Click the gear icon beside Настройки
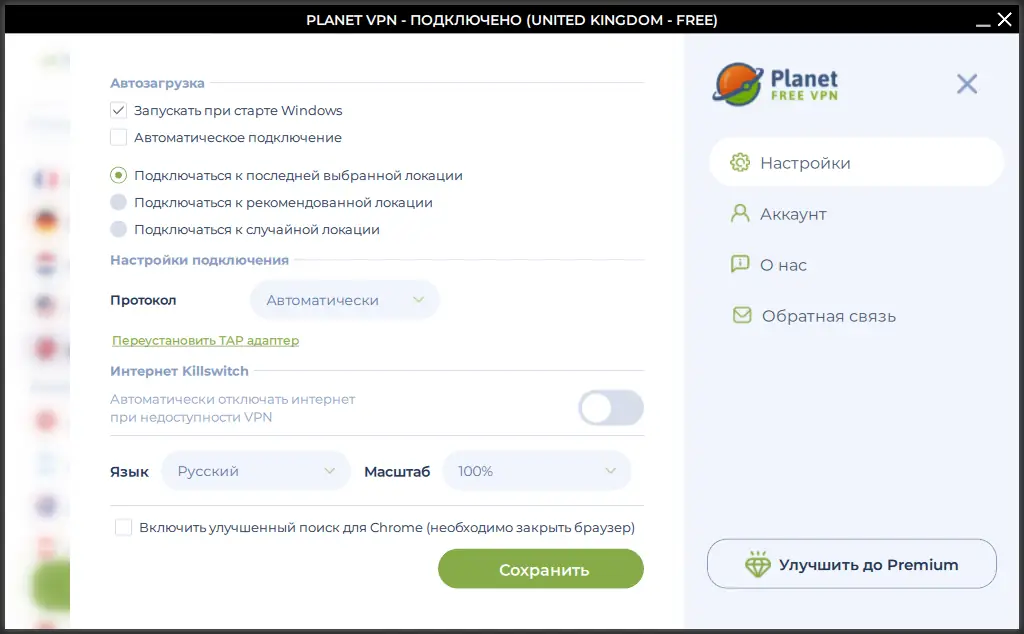 (x=740, y=163)
